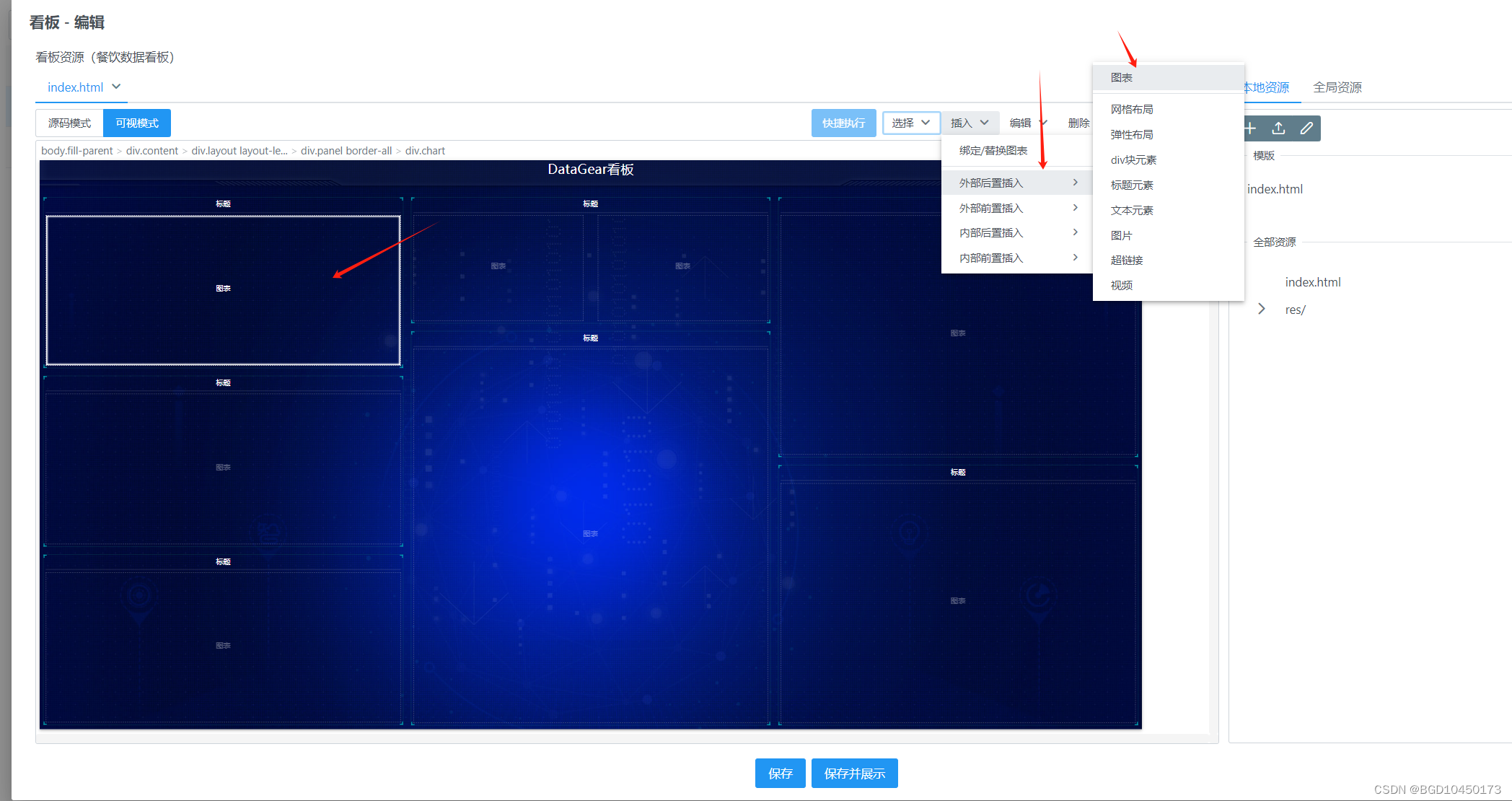Image resolution: width=1512 pixels, height=801 pixels.
Task: Select 超链接 insert option
Action: click(1127, 260)
